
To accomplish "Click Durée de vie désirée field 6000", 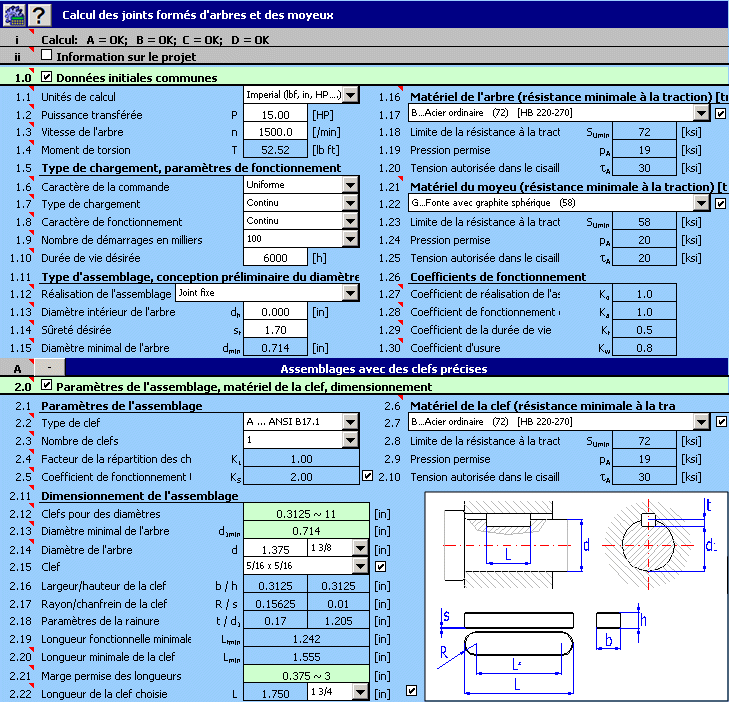I will 275,258.
